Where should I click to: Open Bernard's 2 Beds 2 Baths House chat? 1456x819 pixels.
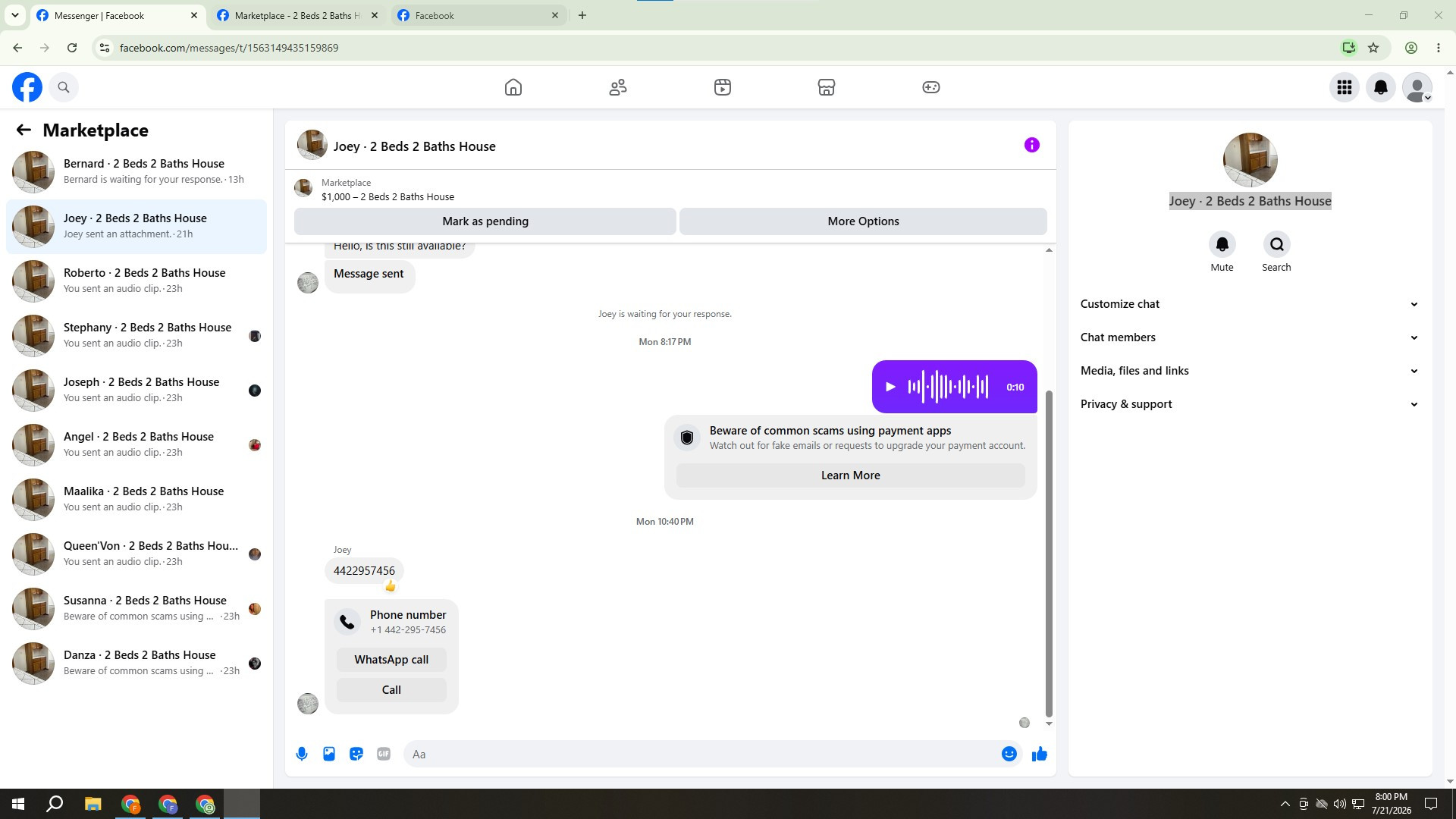136,171
